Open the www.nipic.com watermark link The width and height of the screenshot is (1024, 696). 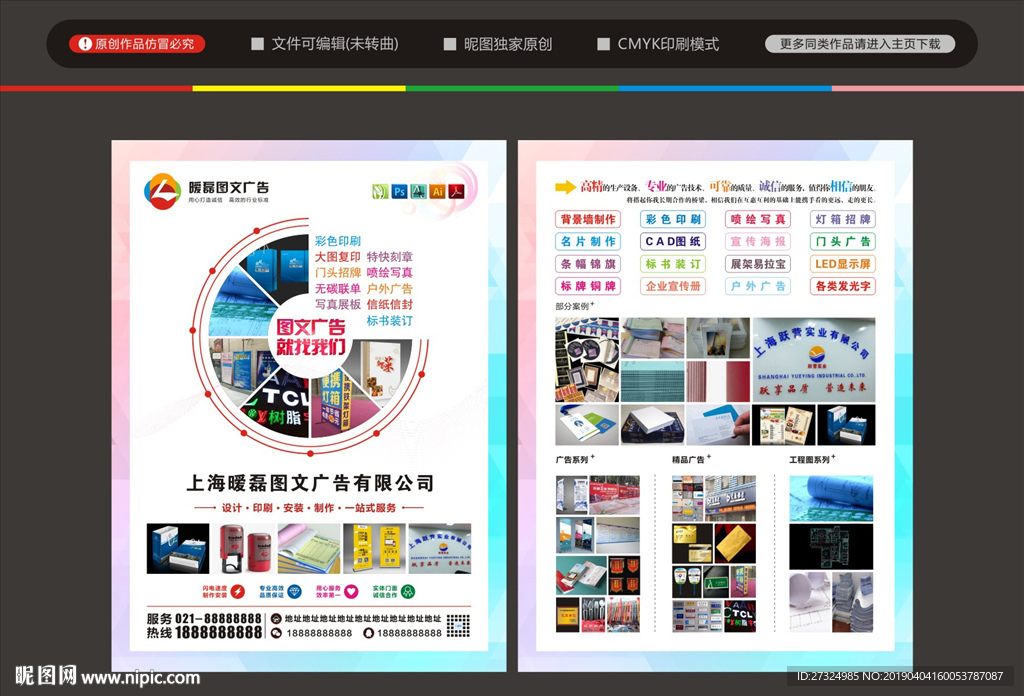tap(140, 678)
